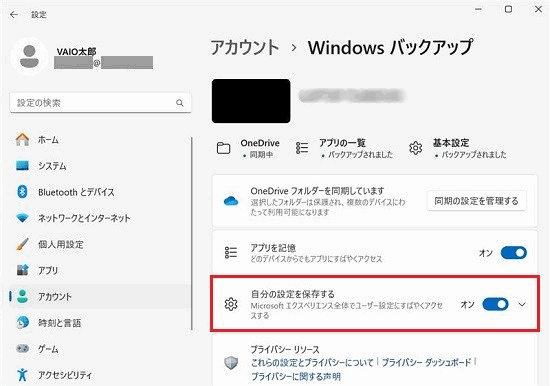Viewport: 550px width, 386px height.
Task: Click the 設定の検索 input field
Action: pos(100,103)
